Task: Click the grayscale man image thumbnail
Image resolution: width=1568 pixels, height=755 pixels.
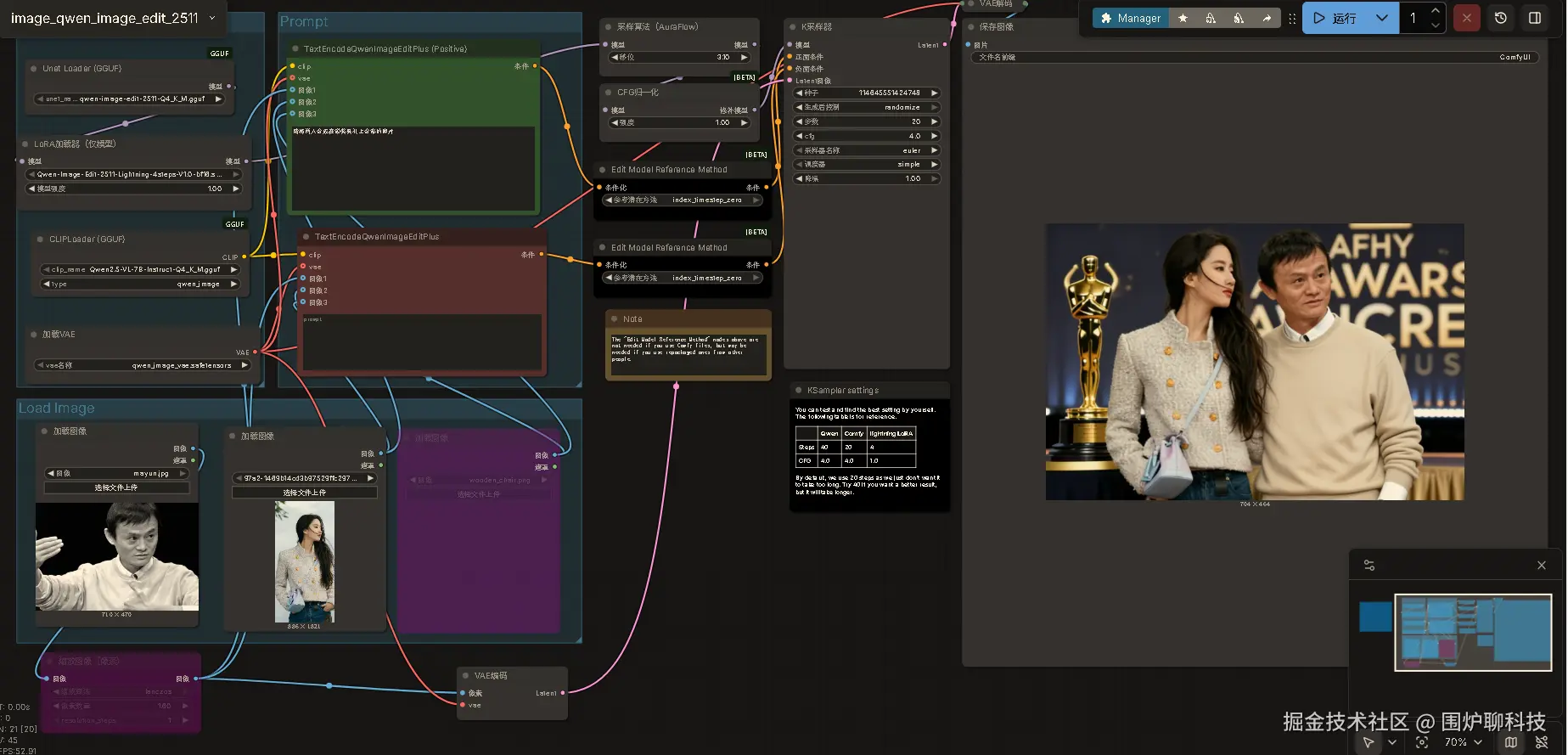Action: click(117, 556)
